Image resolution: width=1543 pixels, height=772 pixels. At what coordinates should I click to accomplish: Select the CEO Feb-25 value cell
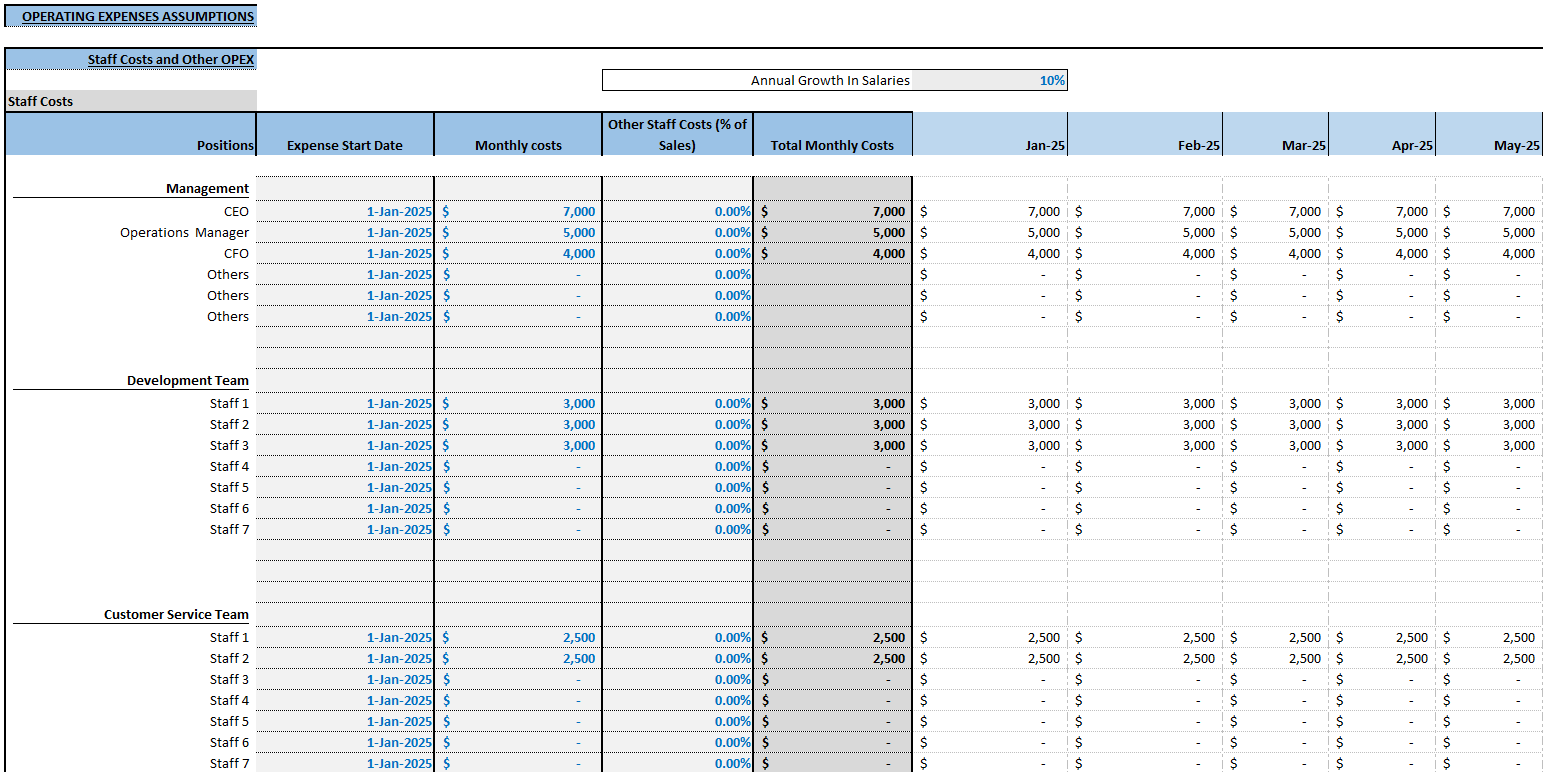tap(1145, 211)
